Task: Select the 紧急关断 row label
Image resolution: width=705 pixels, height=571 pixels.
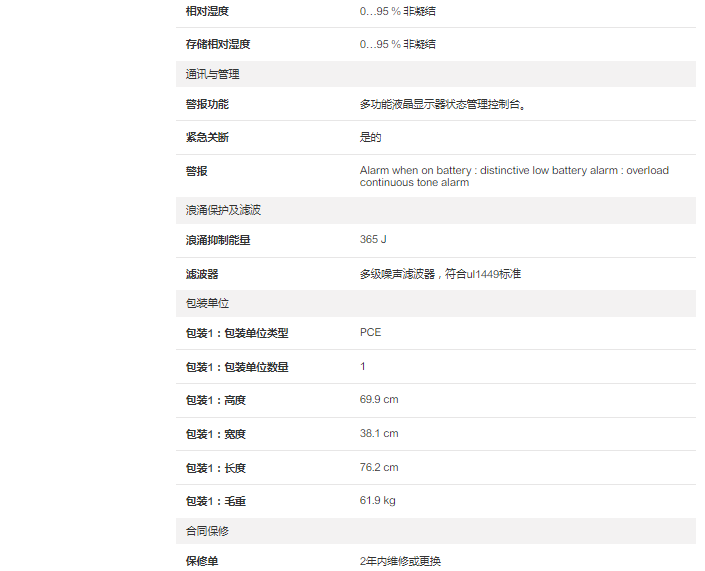Action: click(206, 137)
